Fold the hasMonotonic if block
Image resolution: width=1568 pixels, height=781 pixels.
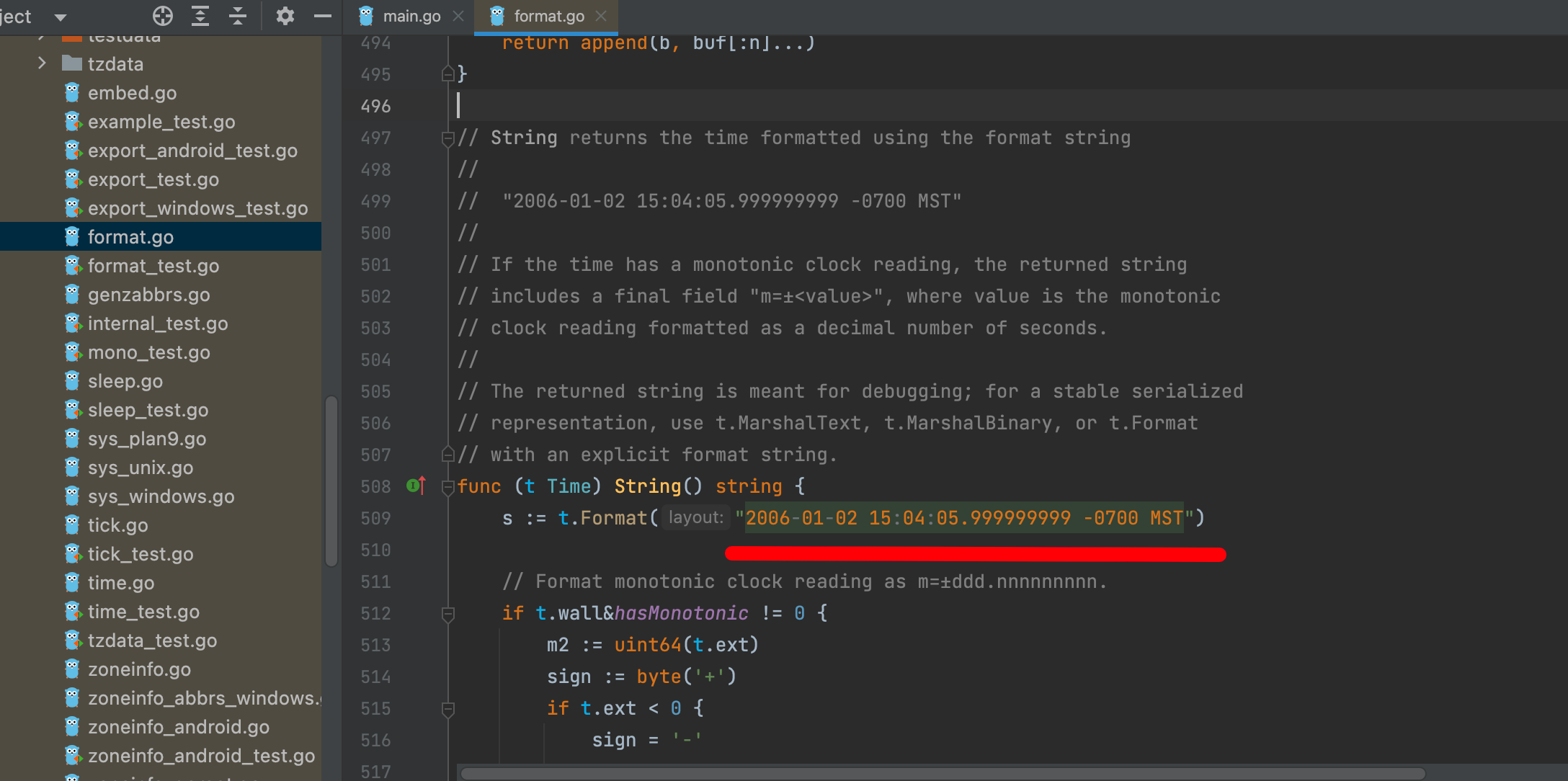pos(447,614)
